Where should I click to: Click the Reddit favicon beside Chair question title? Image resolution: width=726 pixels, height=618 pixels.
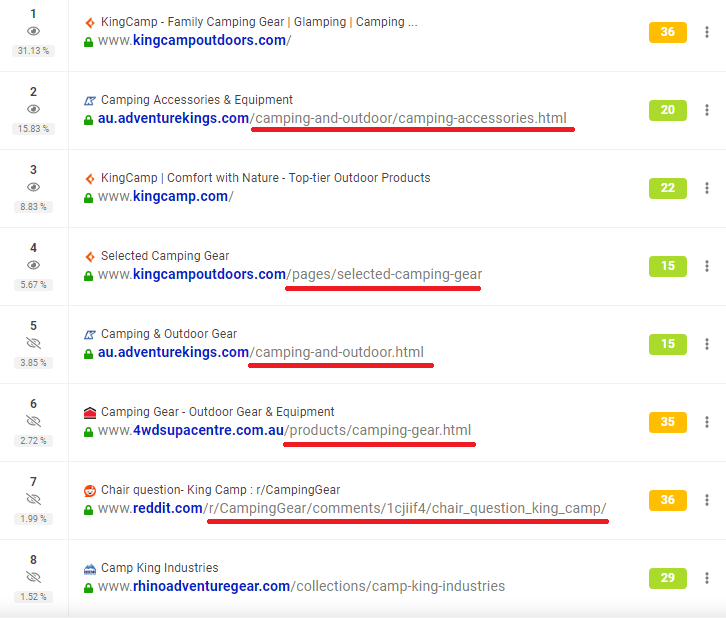click(90, 490)
